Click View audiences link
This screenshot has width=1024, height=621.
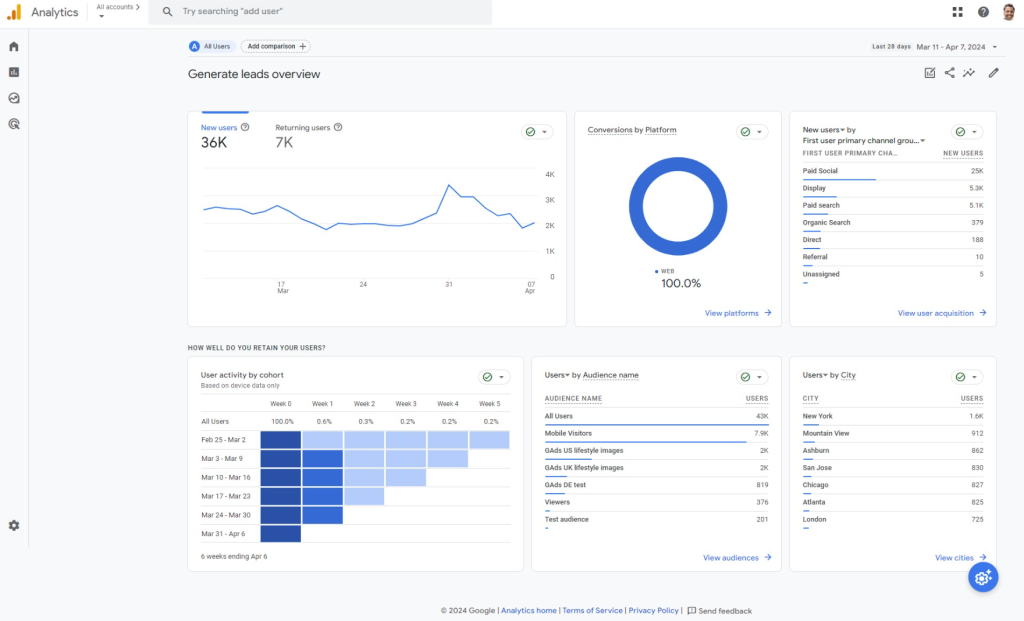[x=737, y=558]
